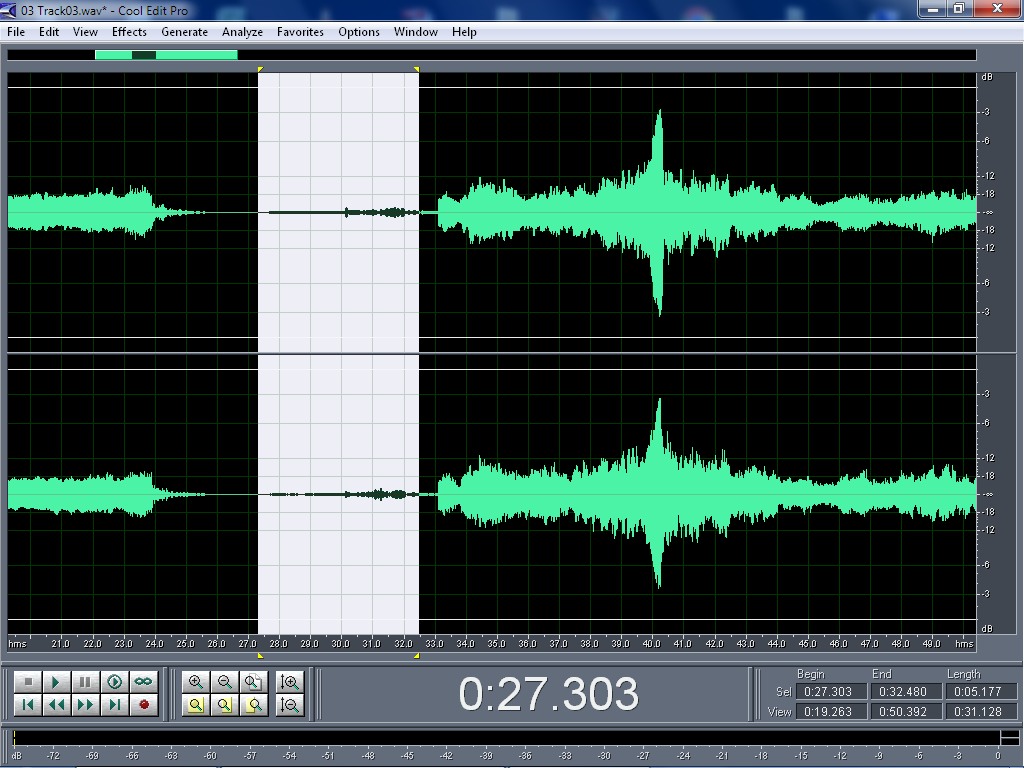Screen dimensions: 1024x768
Task: Click the level meter clip indicator at far right
Action: coord(1010,739)
